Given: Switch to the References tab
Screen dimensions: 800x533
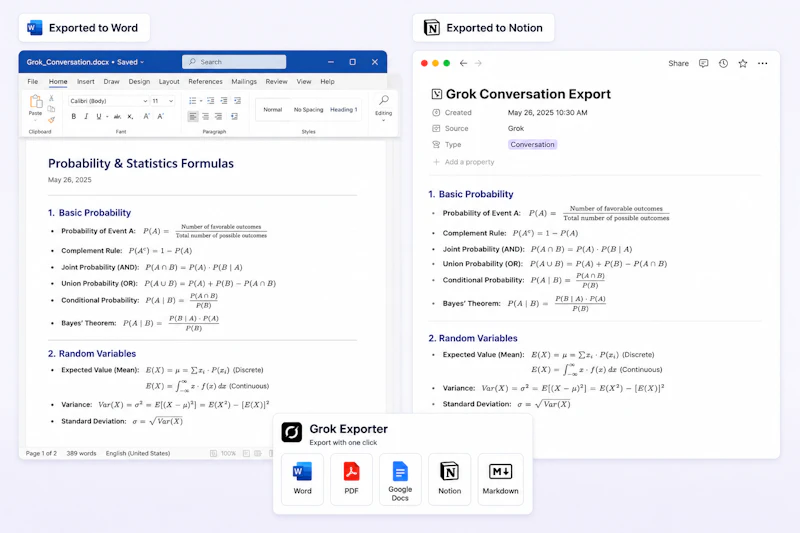Looking at the screenshot, I should [x=205, y=82].
